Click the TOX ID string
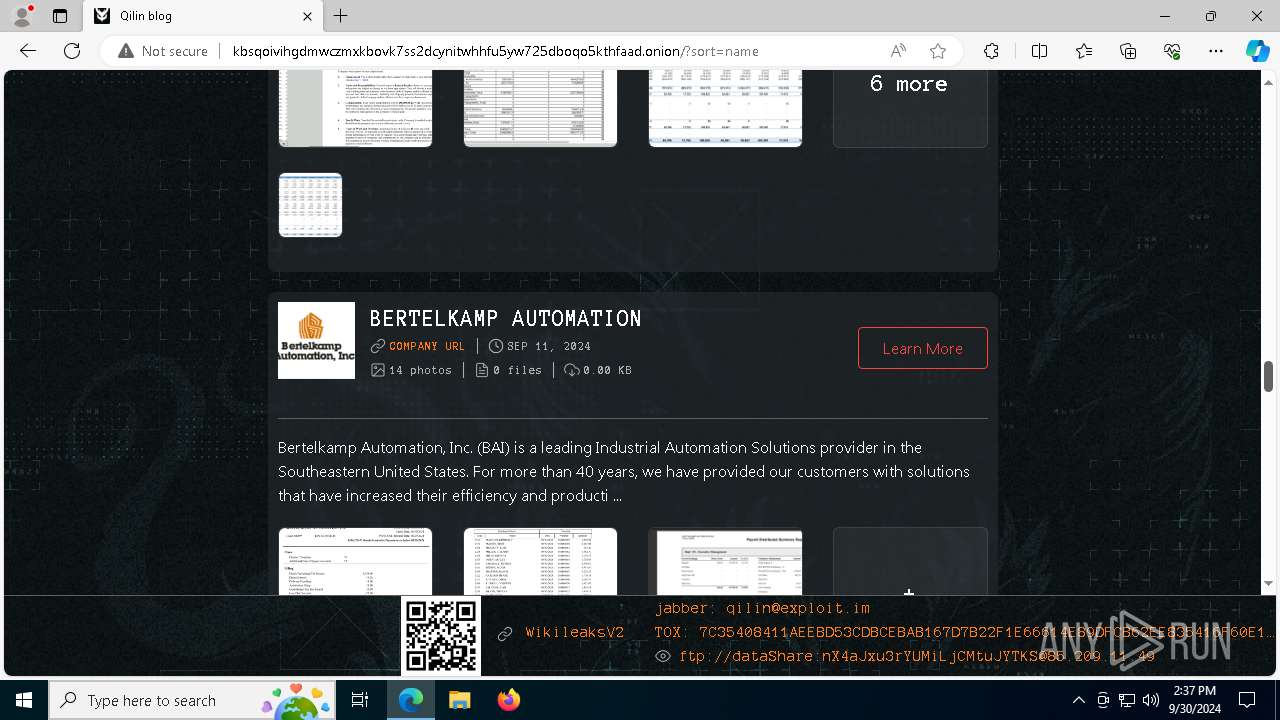This screenshot has width=1280, height=720. coord(964,632)
